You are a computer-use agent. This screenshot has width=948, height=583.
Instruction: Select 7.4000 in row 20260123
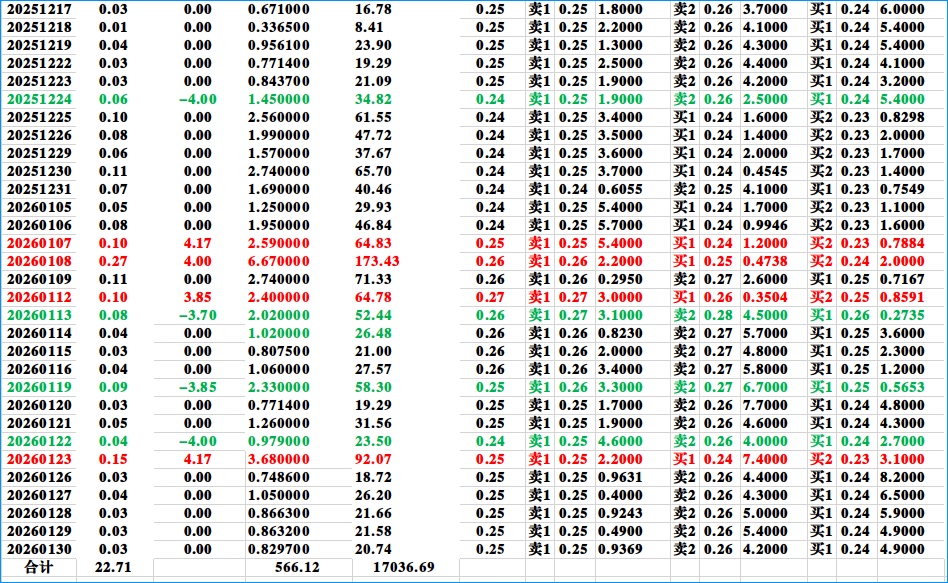[765, 459]
